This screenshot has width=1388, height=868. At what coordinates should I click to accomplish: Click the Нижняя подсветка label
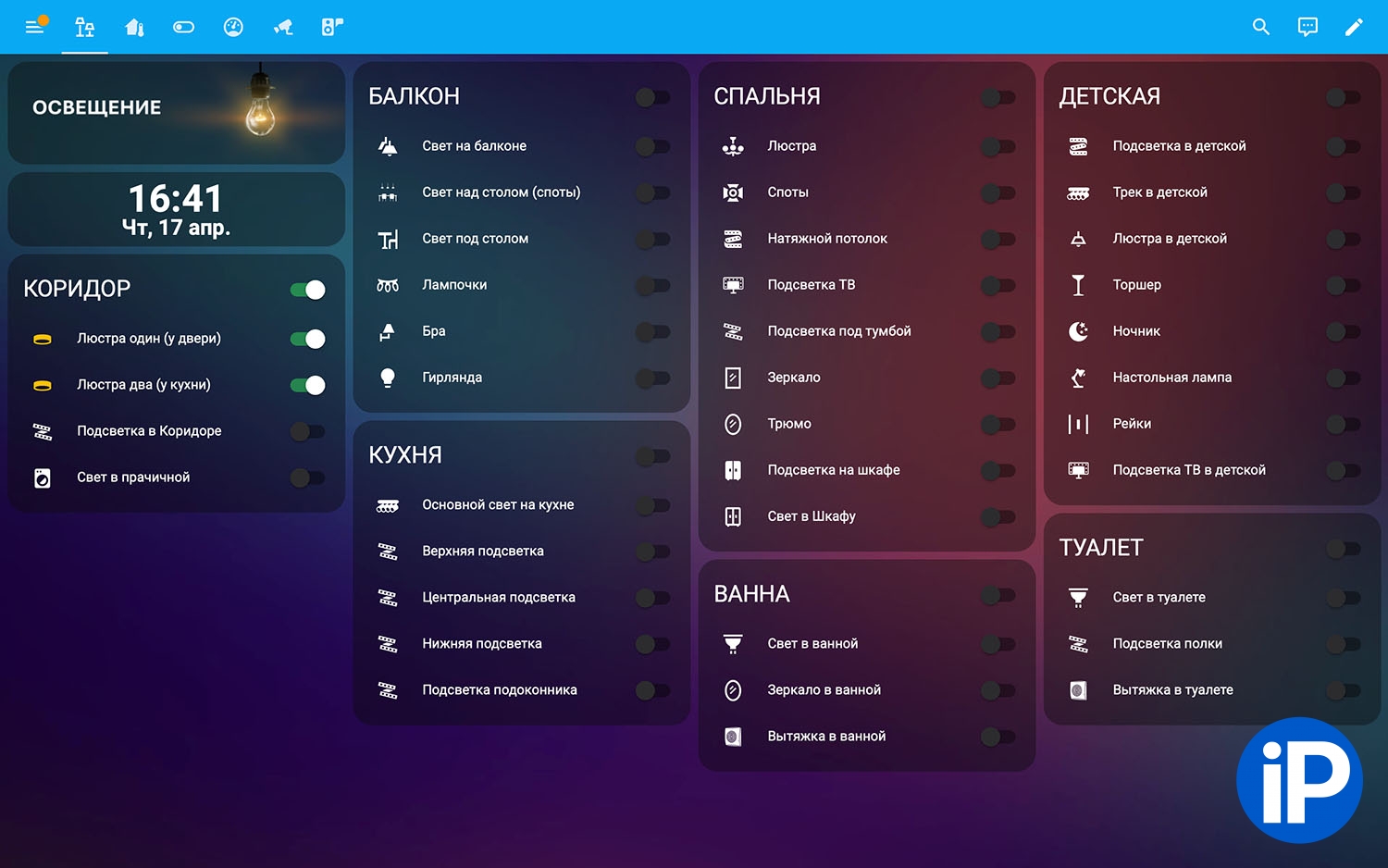482,644
